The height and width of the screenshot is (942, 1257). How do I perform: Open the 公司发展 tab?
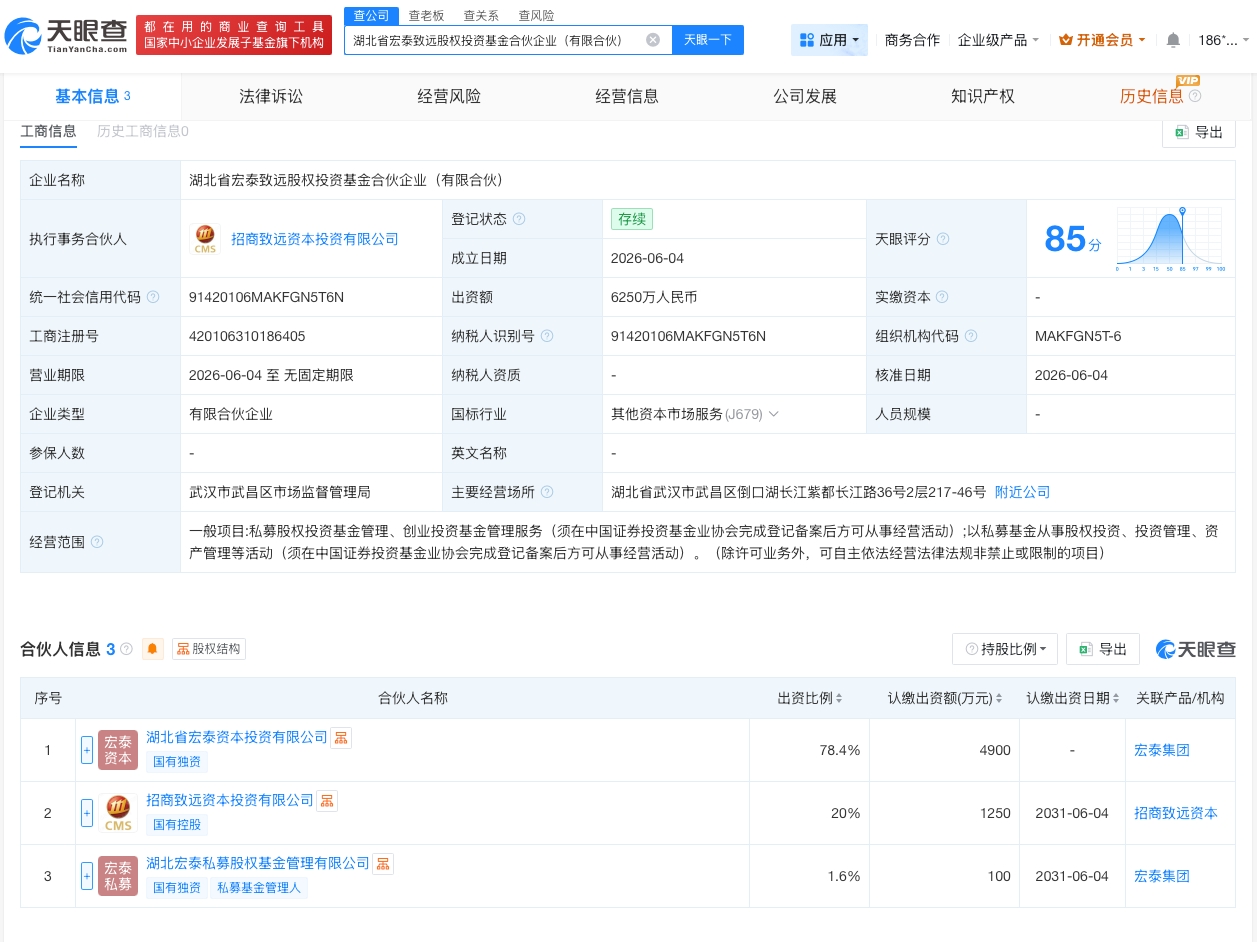pos(805,96)
